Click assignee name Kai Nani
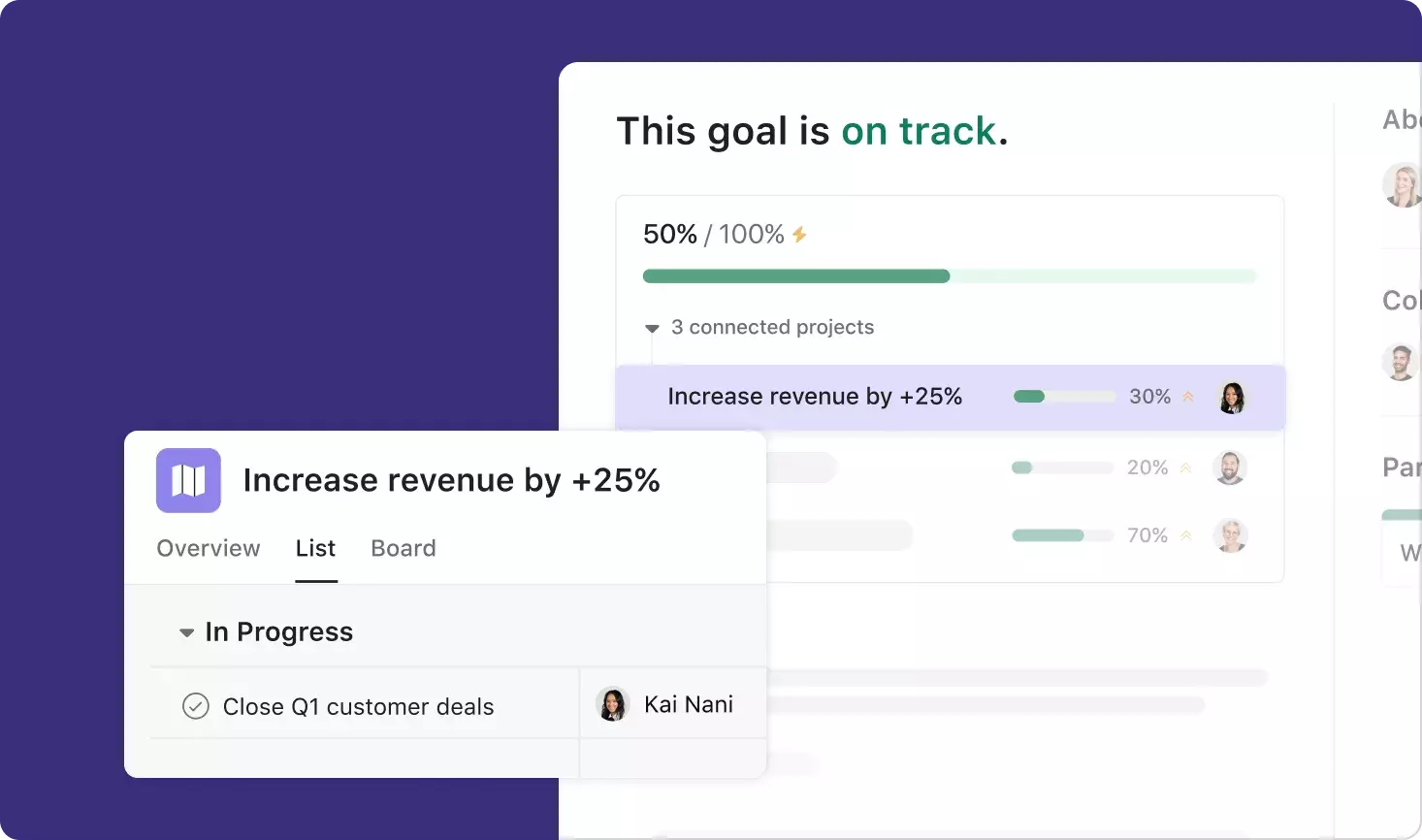Image resolution: width=1422 pixels, height=840 pixels. coord(688,704)
